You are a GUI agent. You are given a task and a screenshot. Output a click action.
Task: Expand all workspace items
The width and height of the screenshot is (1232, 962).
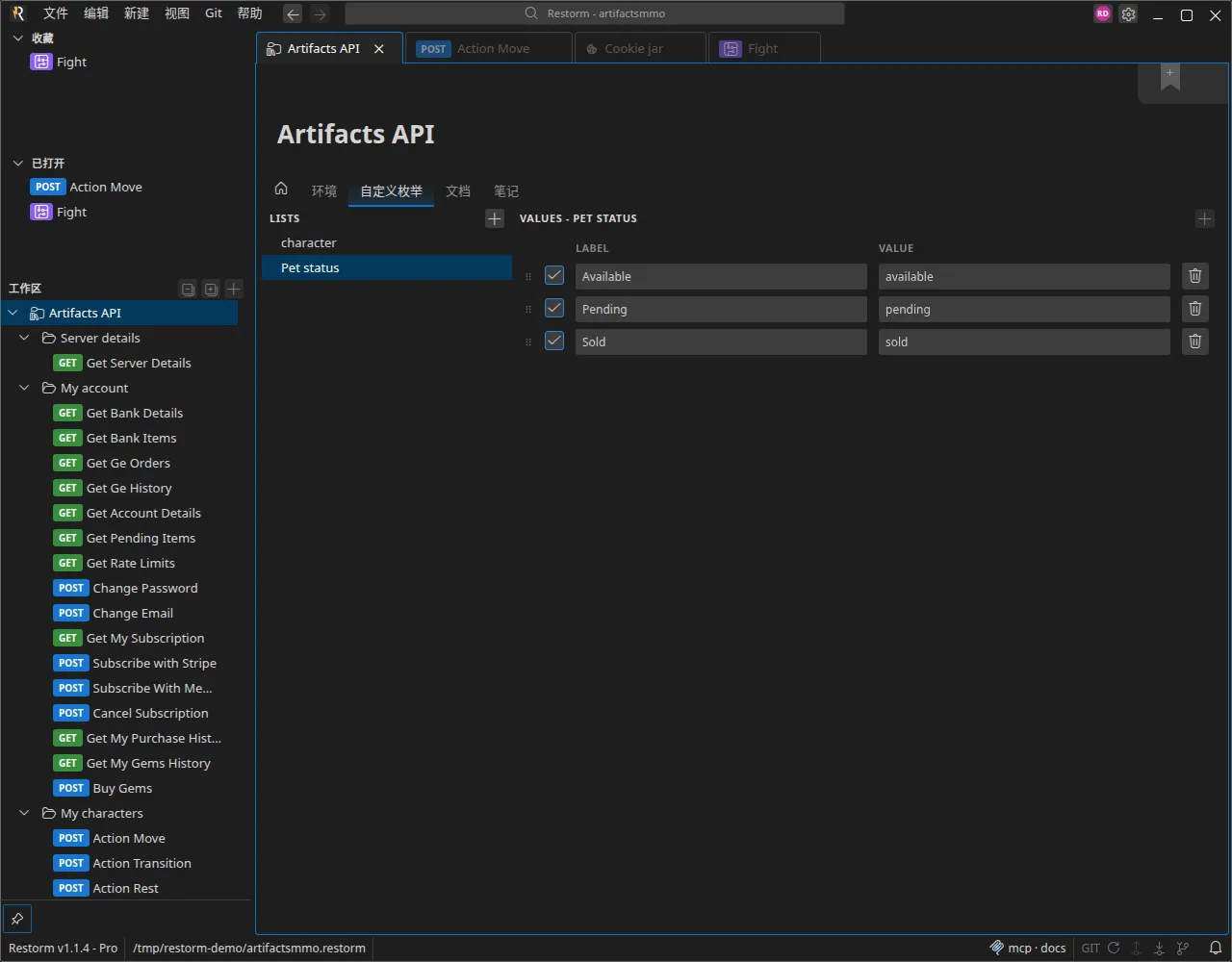pyautogui.click(x=211, y=289)
